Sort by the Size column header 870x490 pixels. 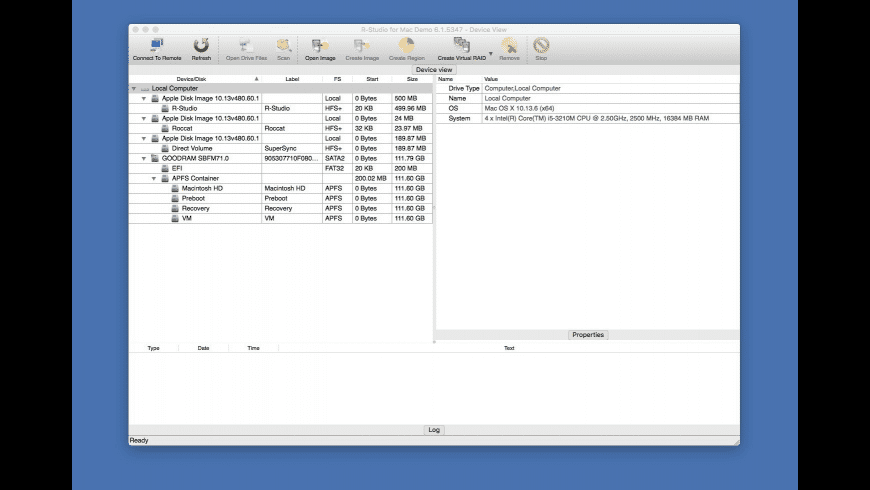point(412,79)
